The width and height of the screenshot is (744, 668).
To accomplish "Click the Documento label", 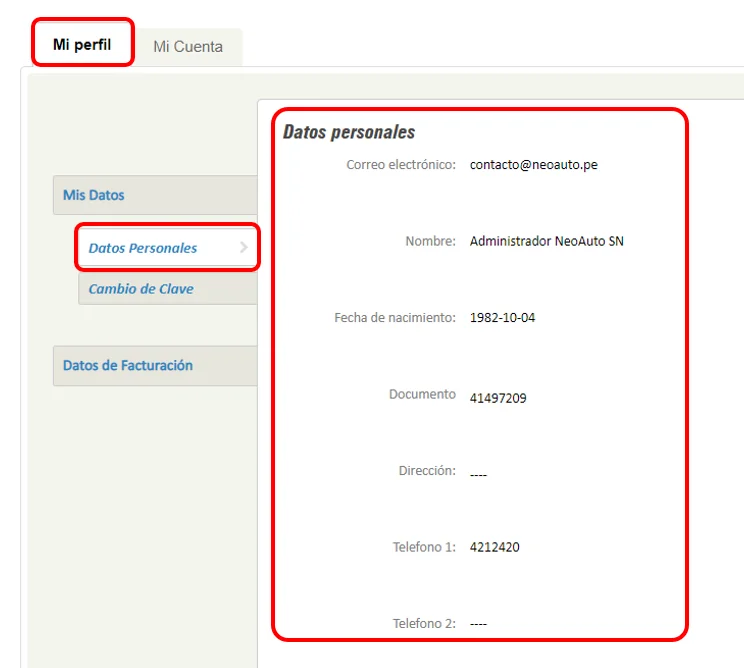I will coord(422,394).
